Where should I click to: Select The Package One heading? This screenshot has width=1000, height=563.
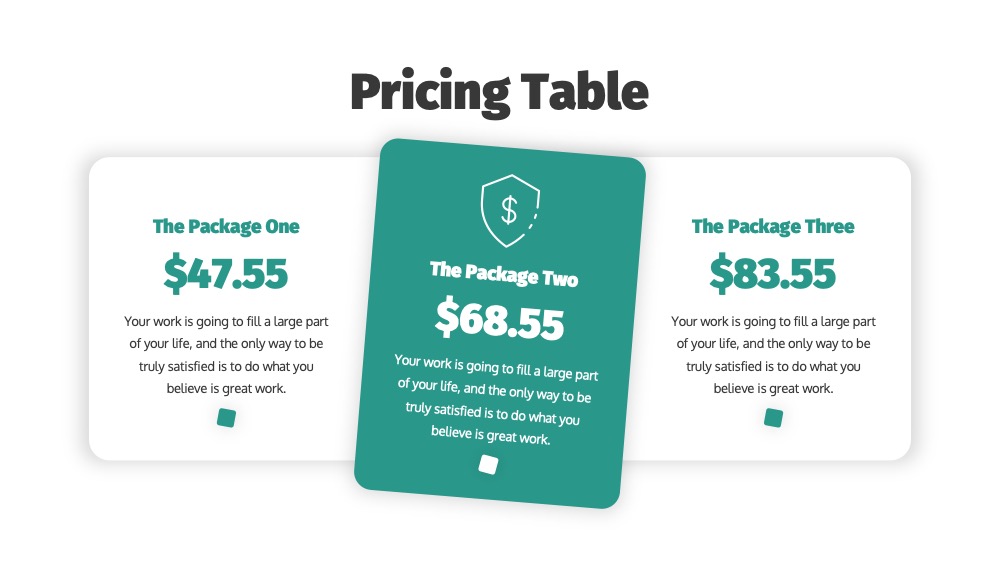tap(226, 226)
